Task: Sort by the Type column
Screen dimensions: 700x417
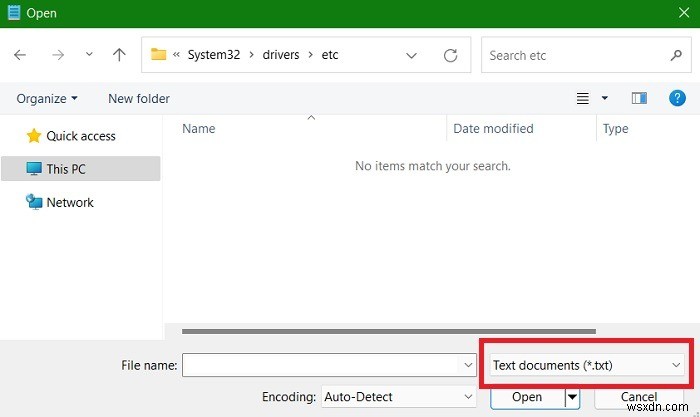Action: pyautogui.click(x=616, y=129)
